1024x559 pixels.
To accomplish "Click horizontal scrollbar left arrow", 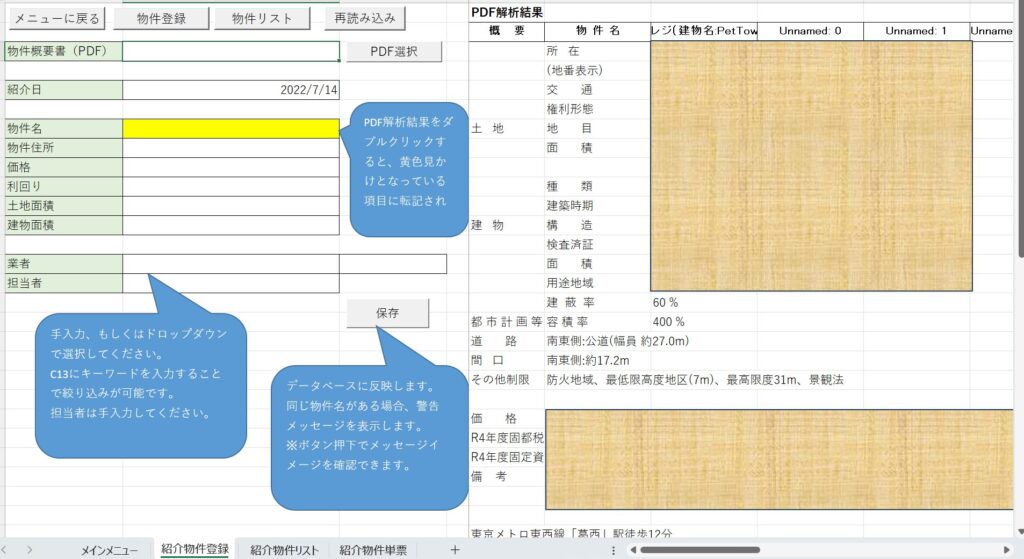I will pos(633,550).
